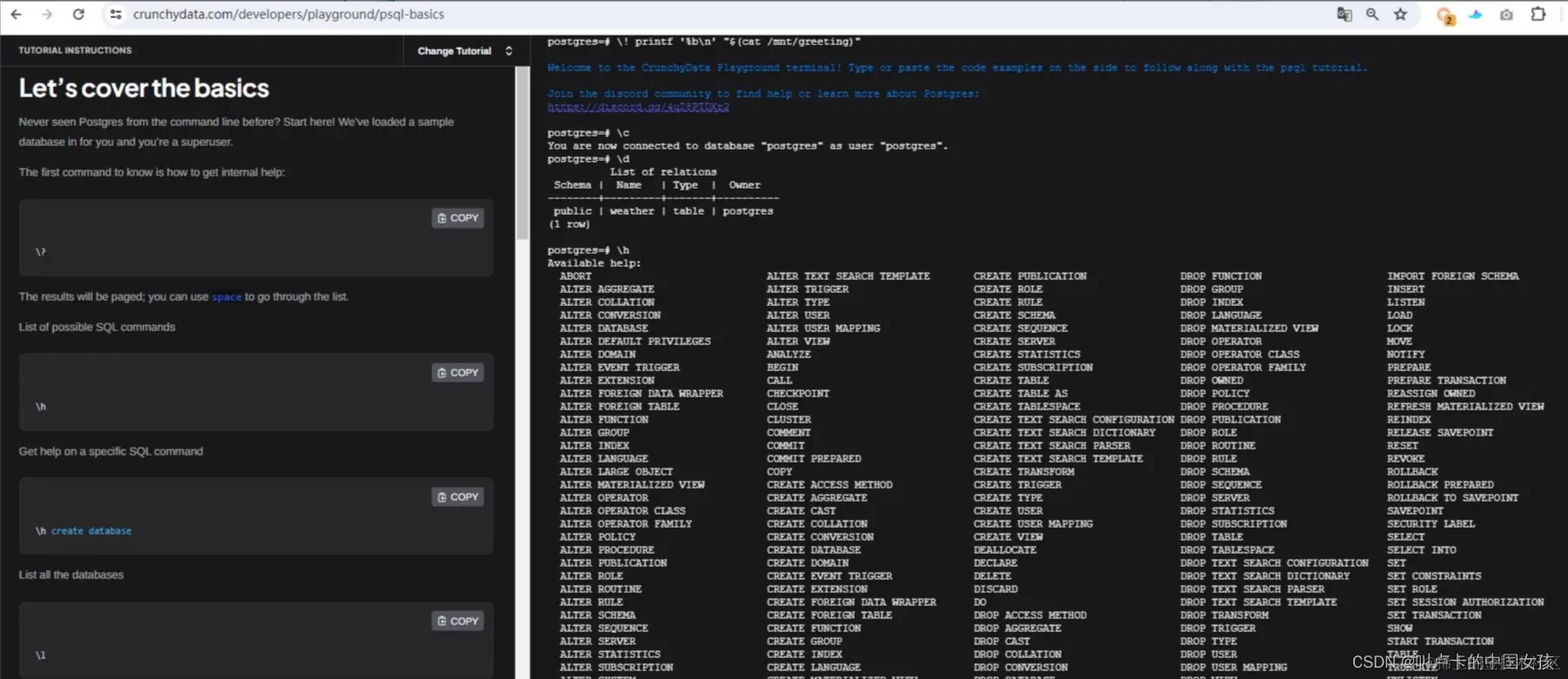Click 'CREATE DATABASE' in the help list
The height and width of the screenshot is (679, 1568).
[x=814, y=549]
